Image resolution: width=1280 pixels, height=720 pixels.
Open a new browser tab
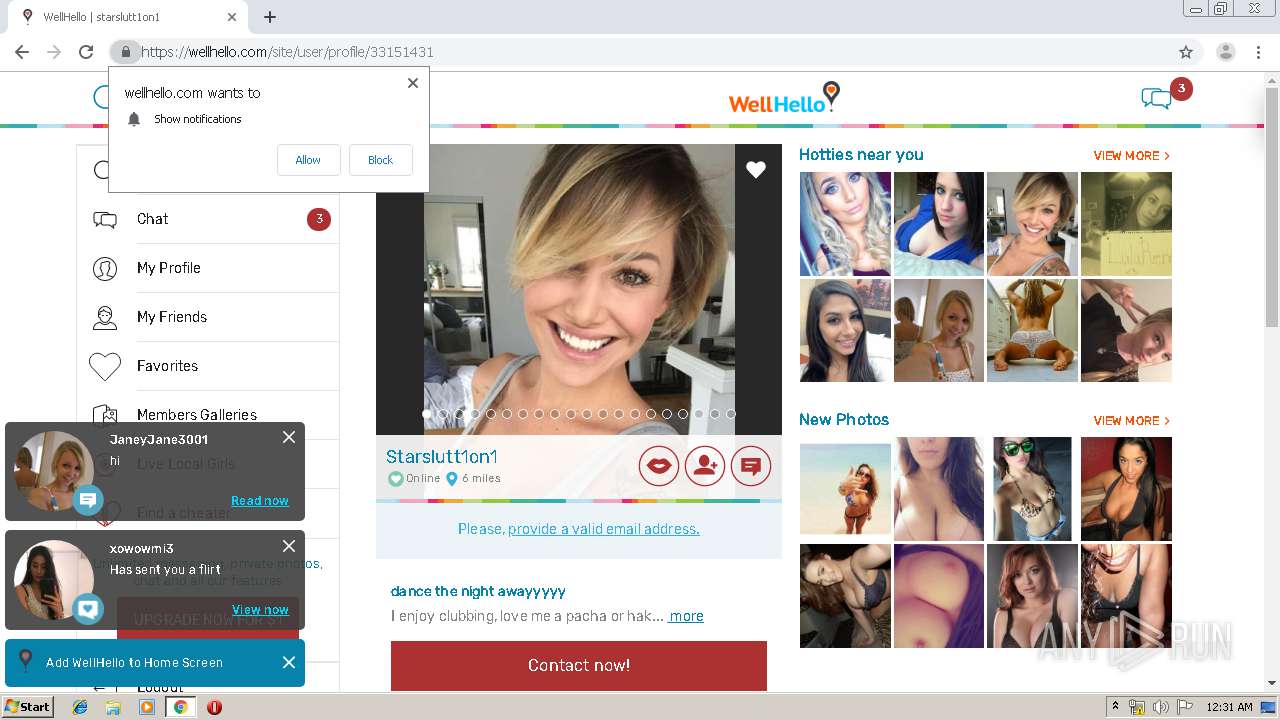[x=270, y=17]
